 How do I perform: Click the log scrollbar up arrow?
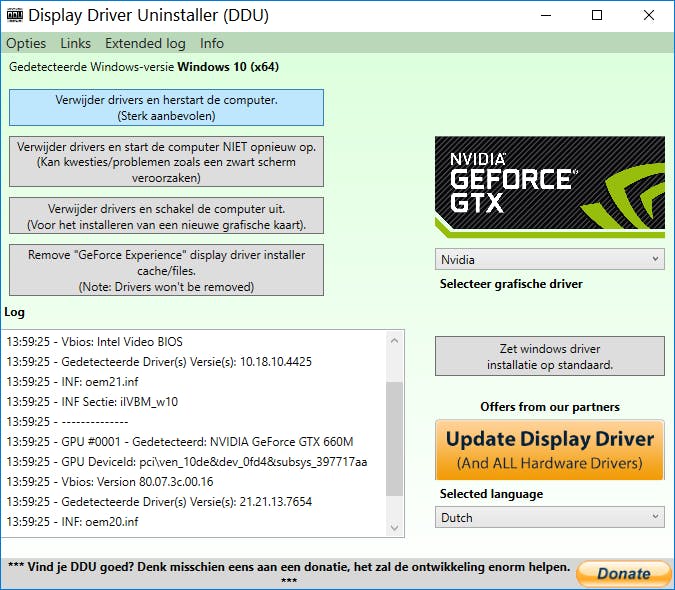pyautogui.click(x=395, y=342)
